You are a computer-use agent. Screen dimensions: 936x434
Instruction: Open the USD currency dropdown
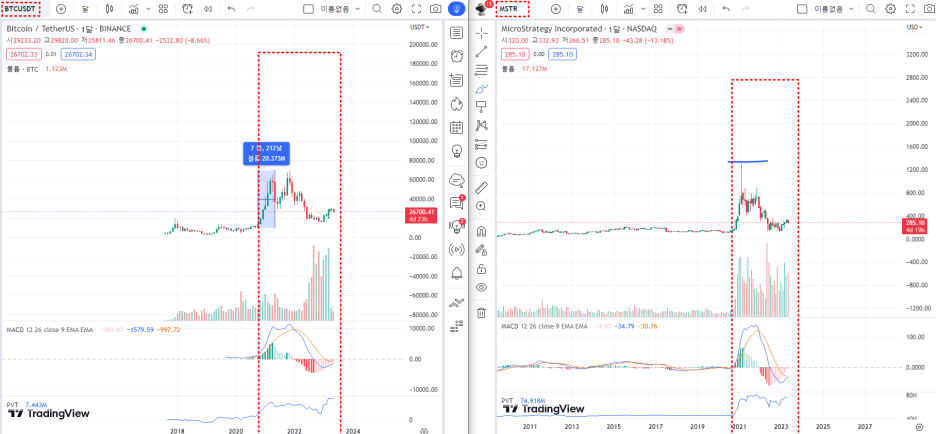[914, 27]
